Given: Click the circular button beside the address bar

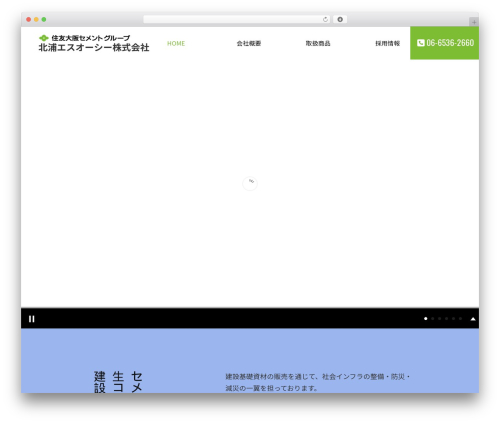Looking at the screenshot, I should tap(340, 19).
